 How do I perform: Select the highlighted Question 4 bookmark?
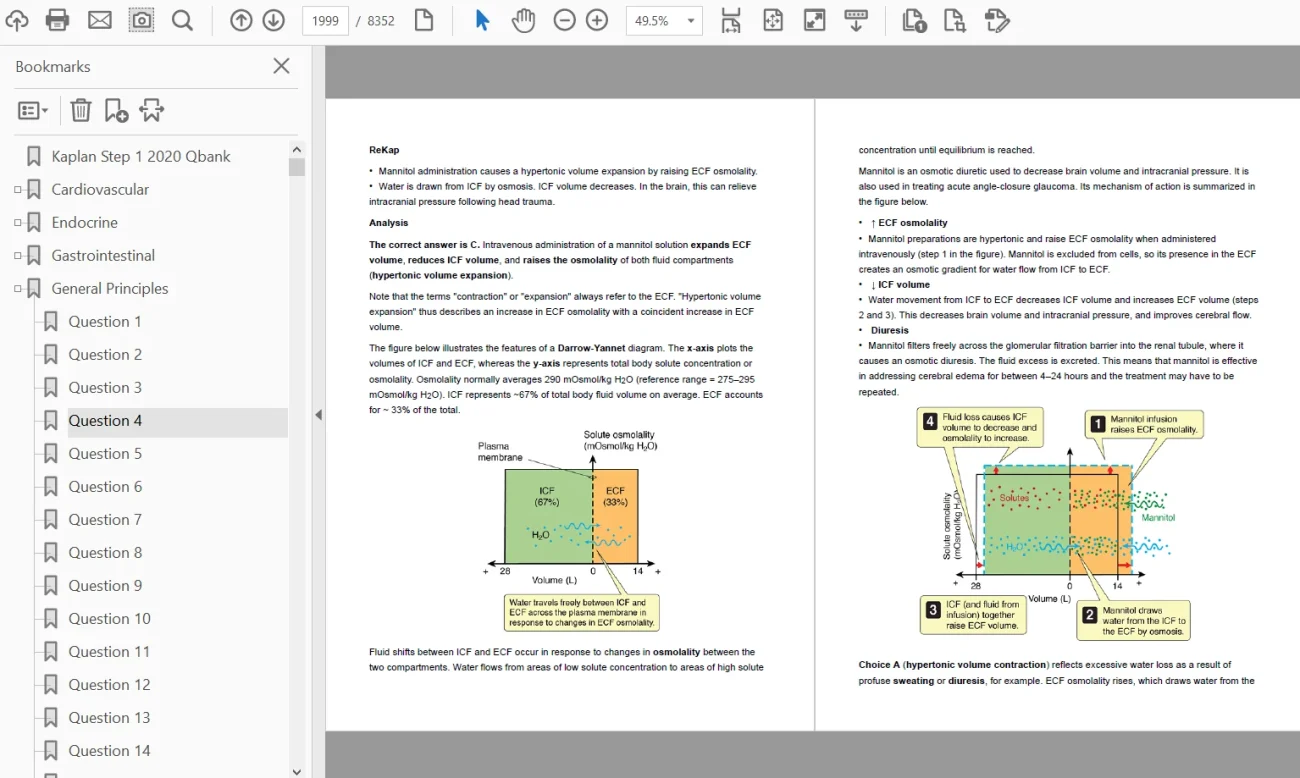pos(105,420)
